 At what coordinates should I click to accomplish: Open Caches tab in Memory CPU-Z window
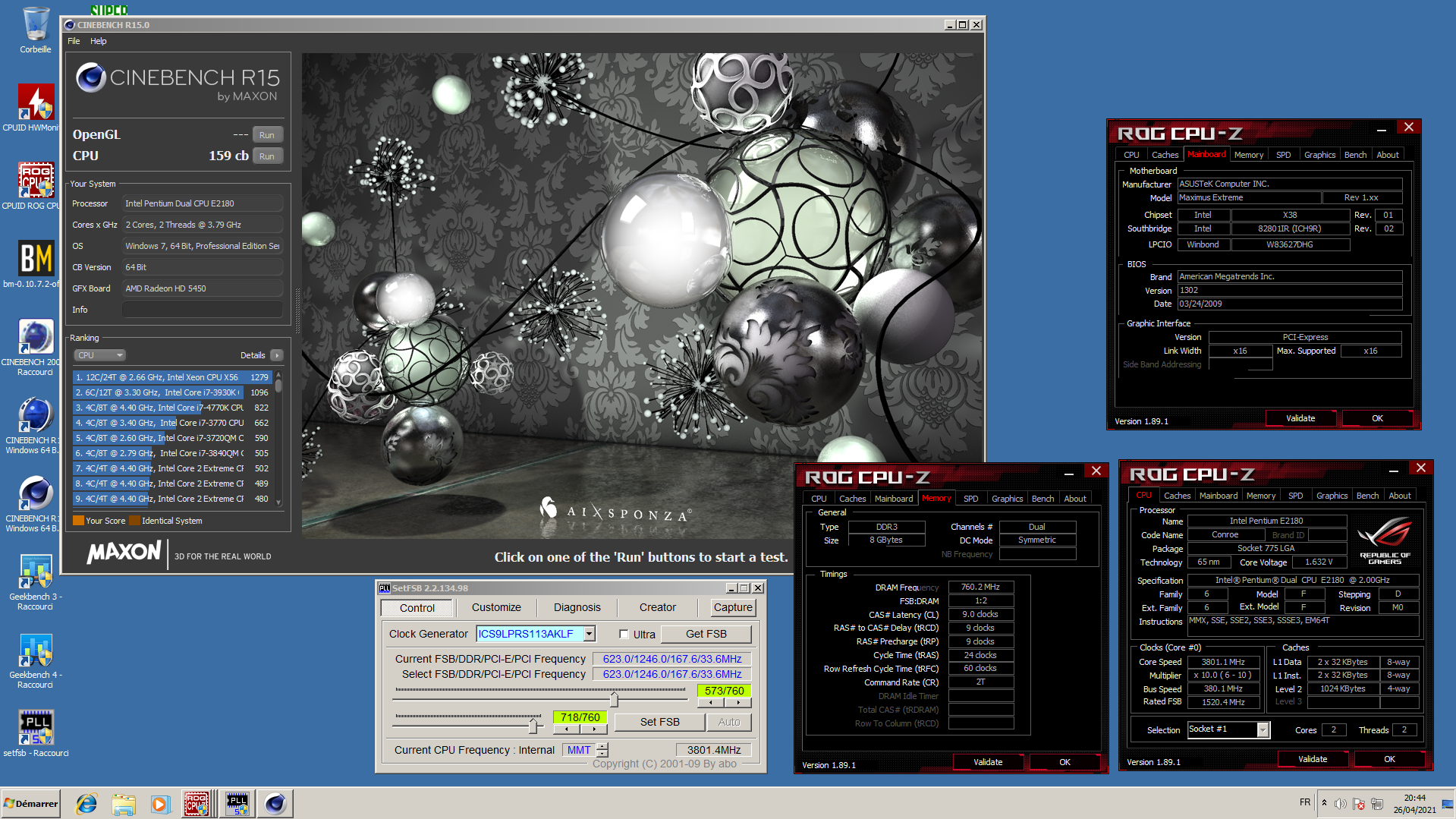click(853, 499)
